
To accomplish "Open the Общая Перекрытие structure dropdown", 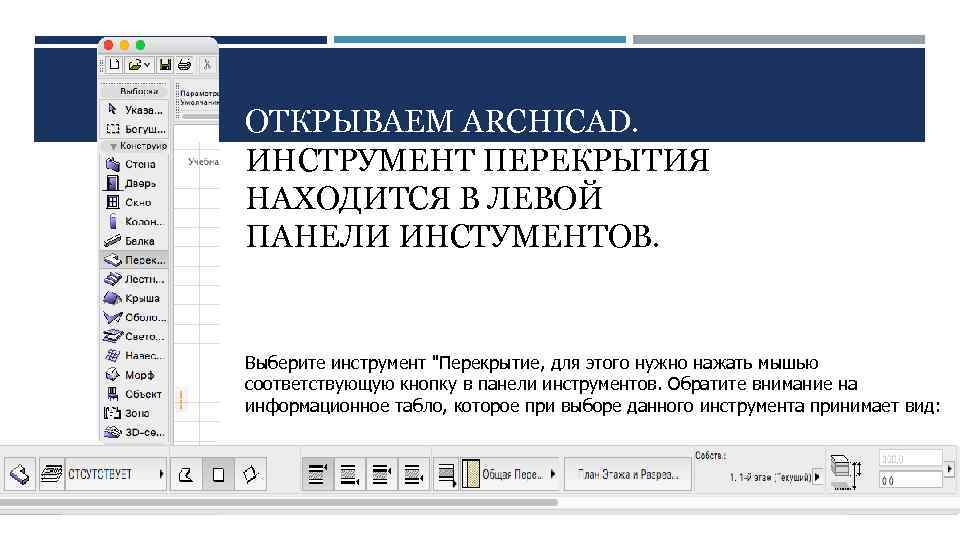I will click(553, 474).
